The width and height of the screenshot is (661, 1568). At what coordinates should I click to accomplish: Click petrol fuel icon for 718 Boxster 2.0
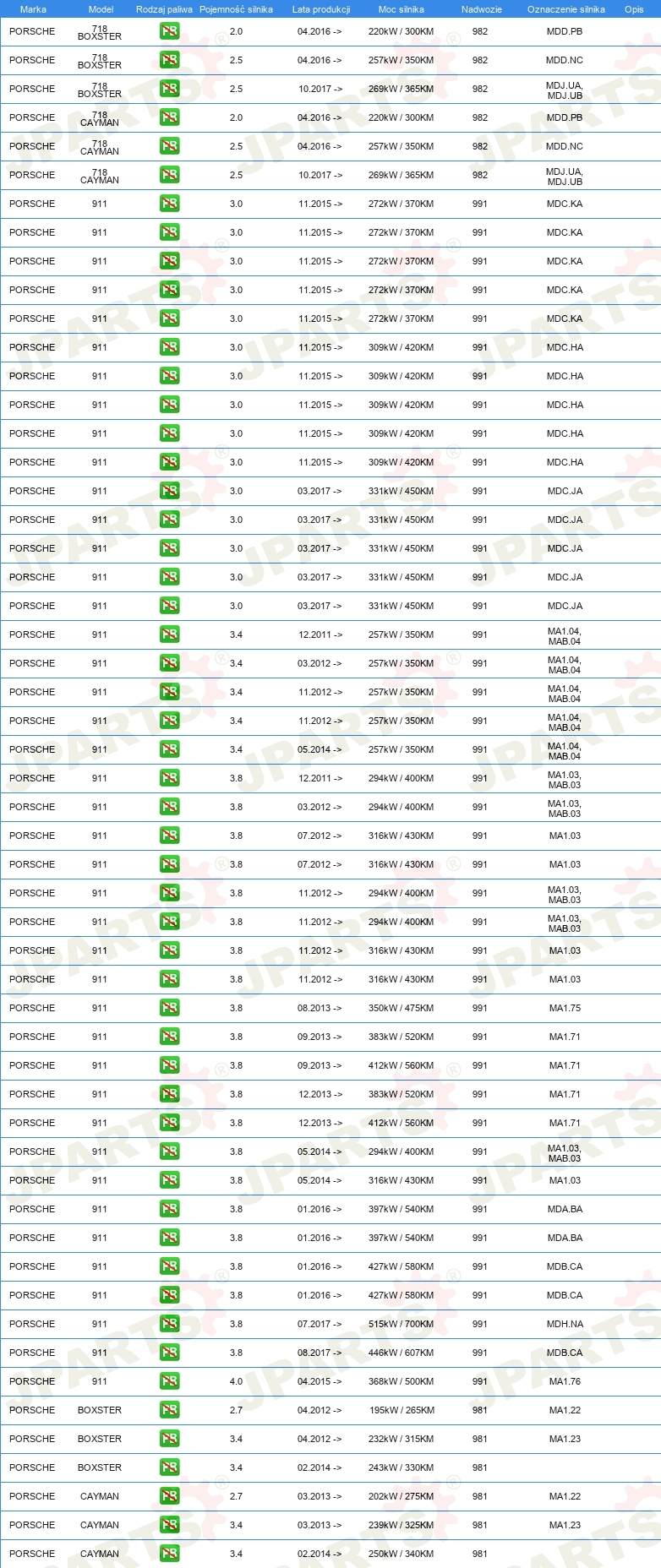(x=169, y=31)
